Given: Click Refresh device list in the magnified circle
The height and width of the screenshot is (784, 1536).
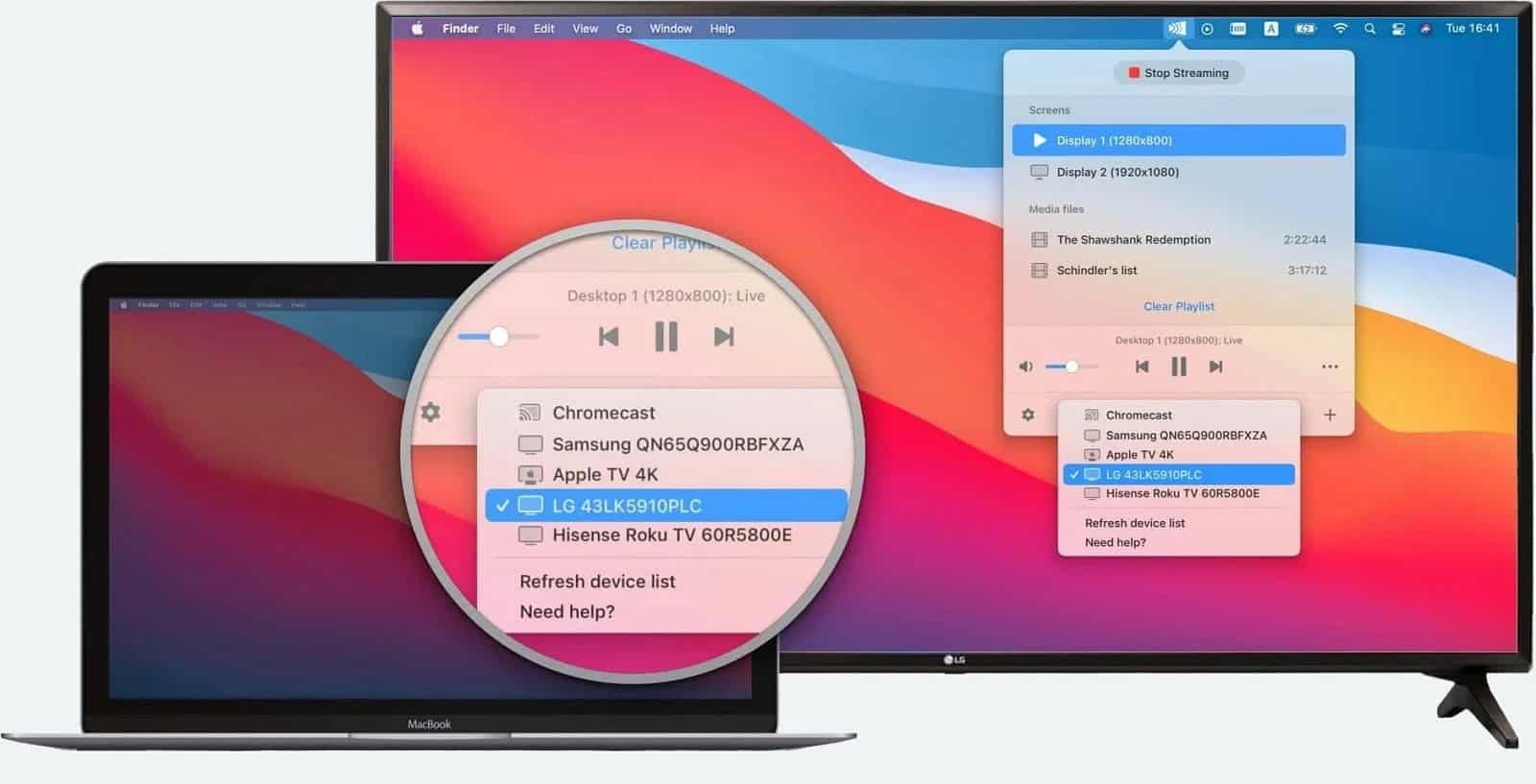Looking at the screenshot, I should pos(597,582).
